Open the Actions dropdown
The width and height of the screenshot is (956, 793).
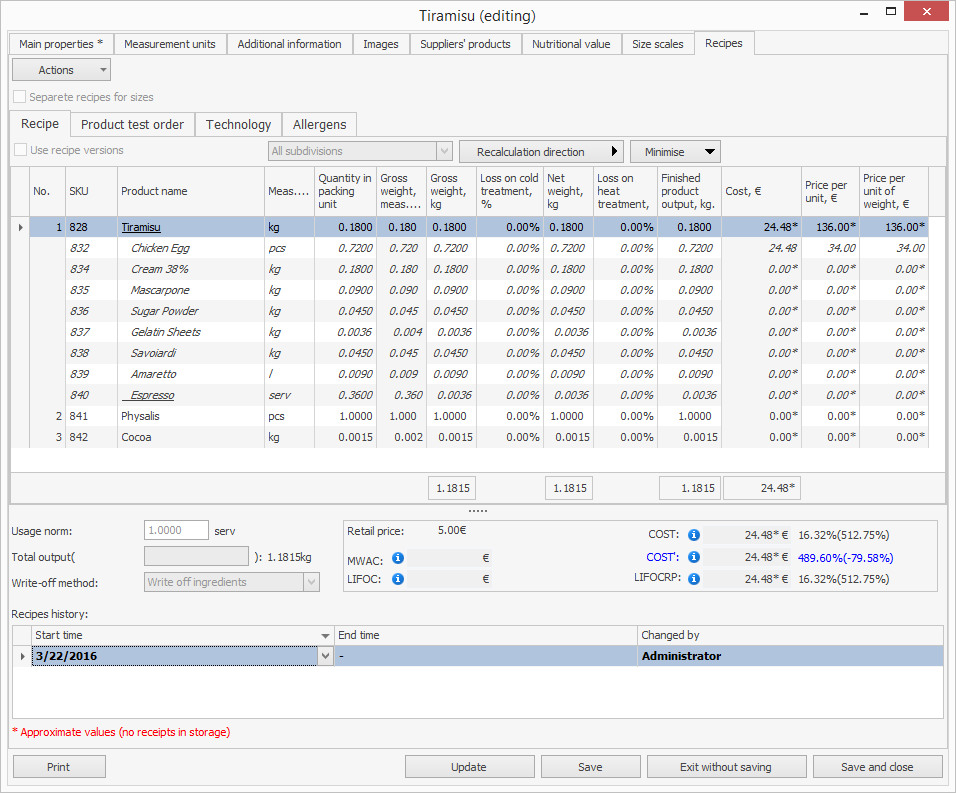pos(61,70)
